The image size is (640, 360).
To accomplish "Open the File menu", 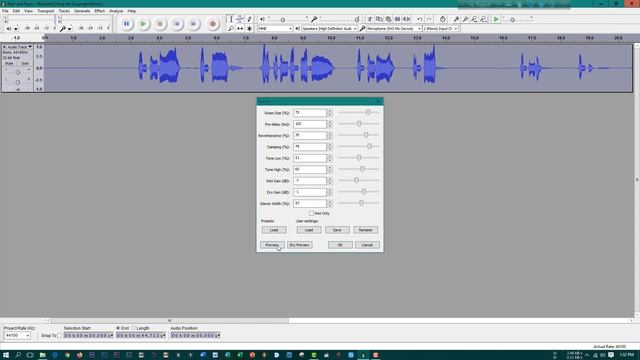I will coord(5,11).
